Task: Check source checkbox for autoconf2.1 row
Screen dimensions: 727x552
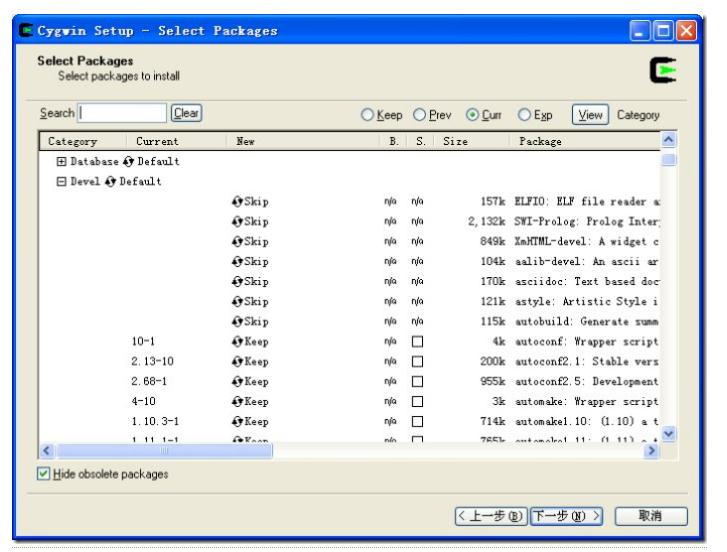Action: coord(417,362)
